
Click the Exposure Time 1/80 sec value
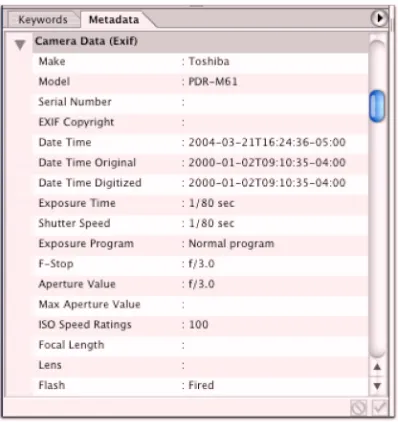211,203
